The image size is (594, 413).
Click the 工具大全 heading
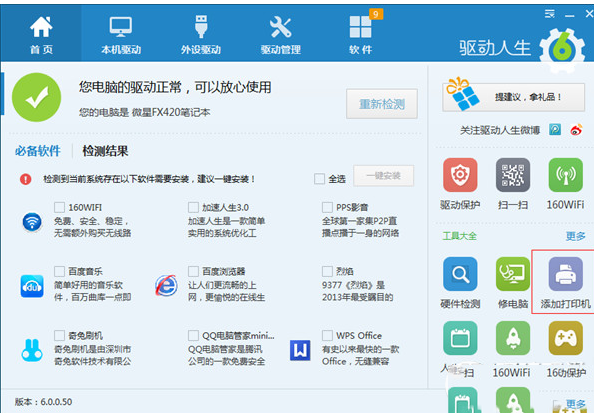460,236
